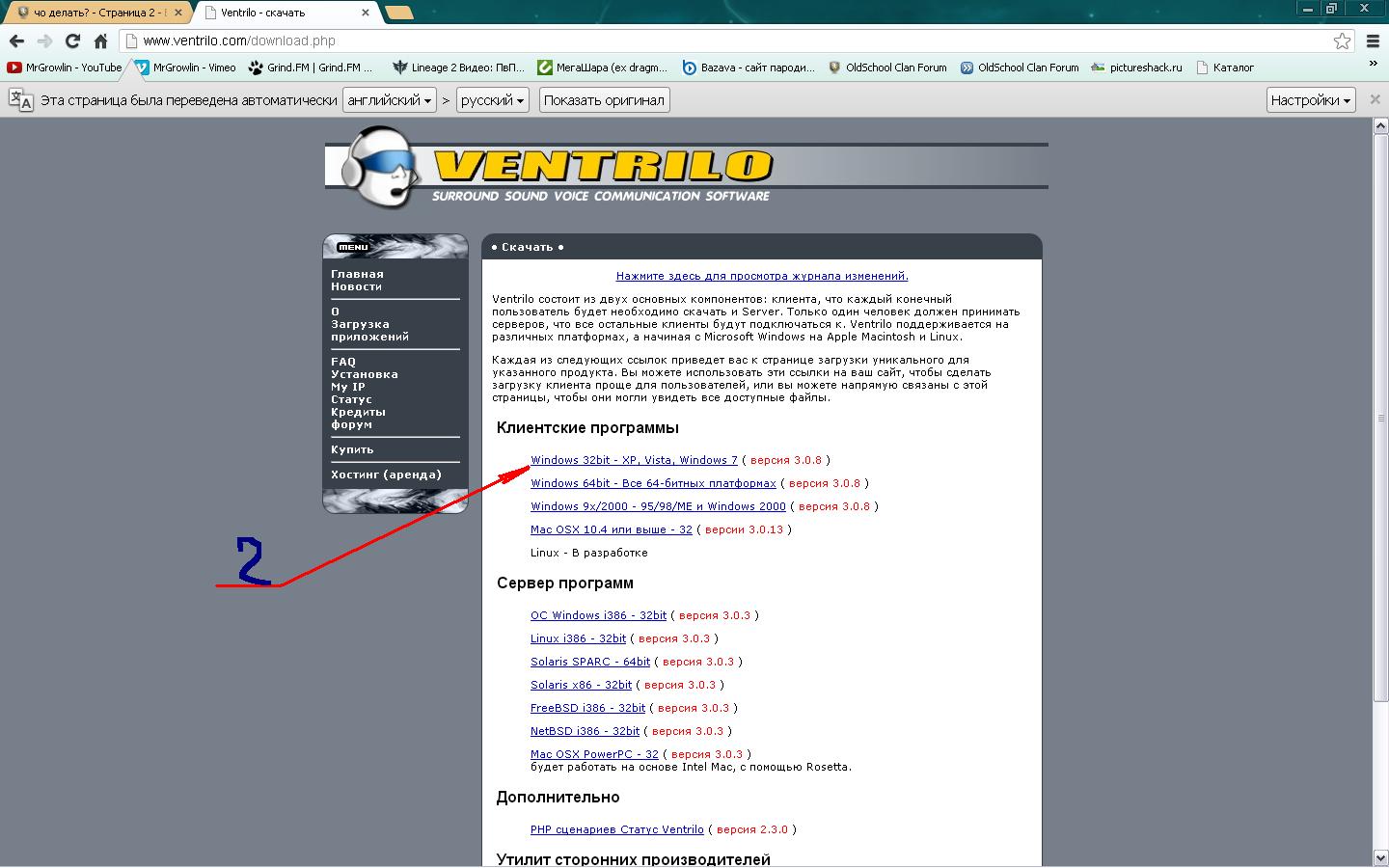Click the page scrollbar up arrow

click(1381, 126)
